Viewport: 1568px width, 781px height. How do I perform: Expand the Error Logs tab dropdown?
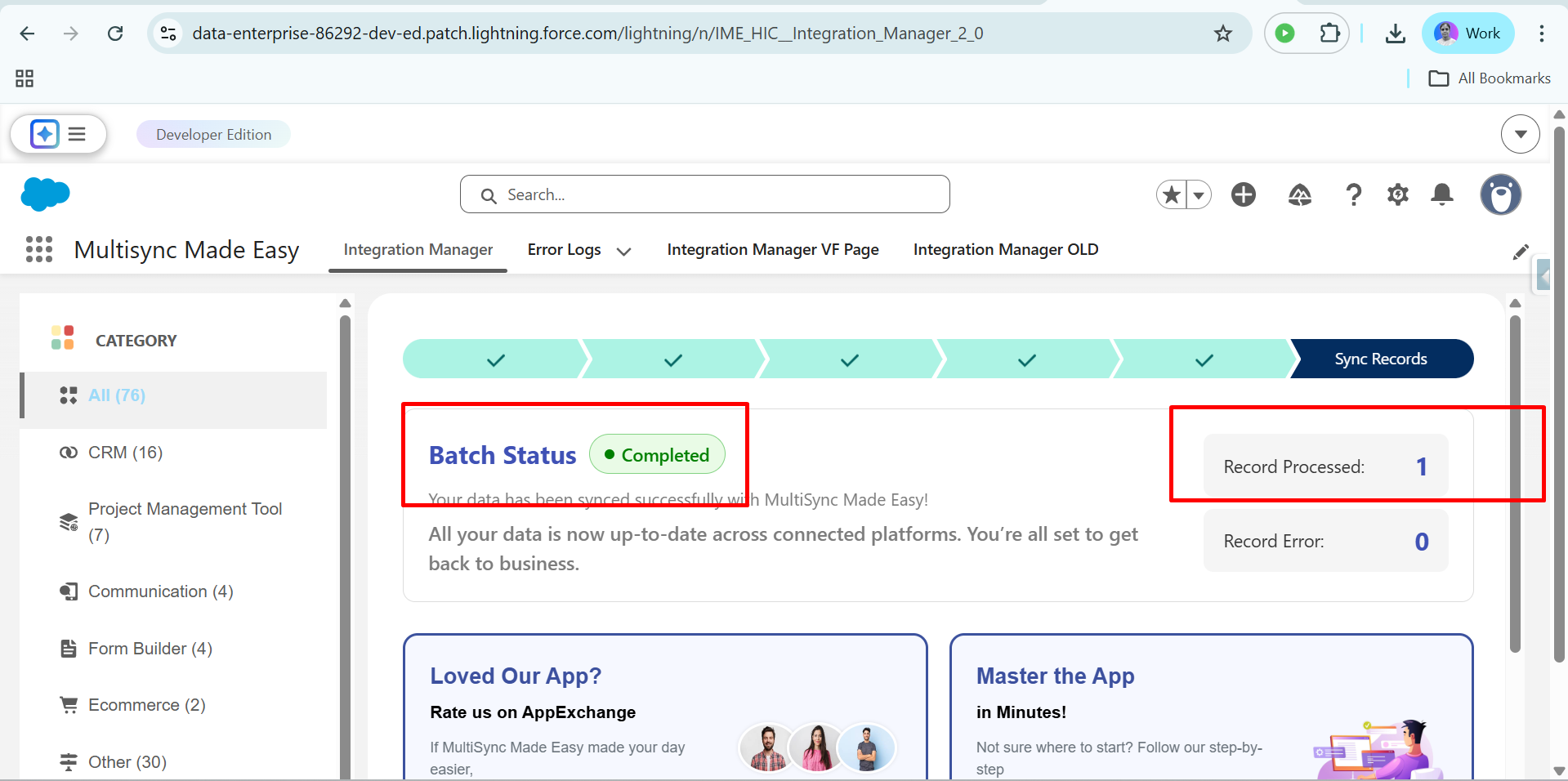pos(623,252)
